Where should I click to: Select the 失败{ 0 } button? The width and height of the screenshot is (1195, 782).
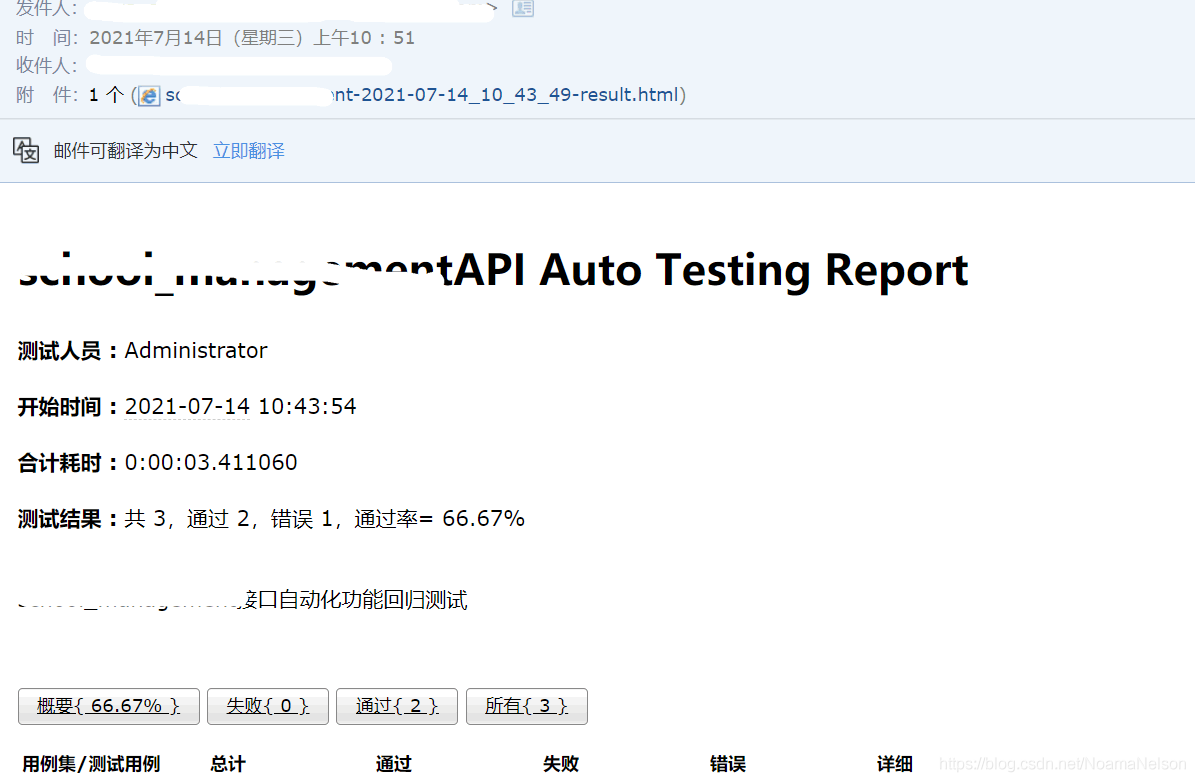(x=268, y=706)
